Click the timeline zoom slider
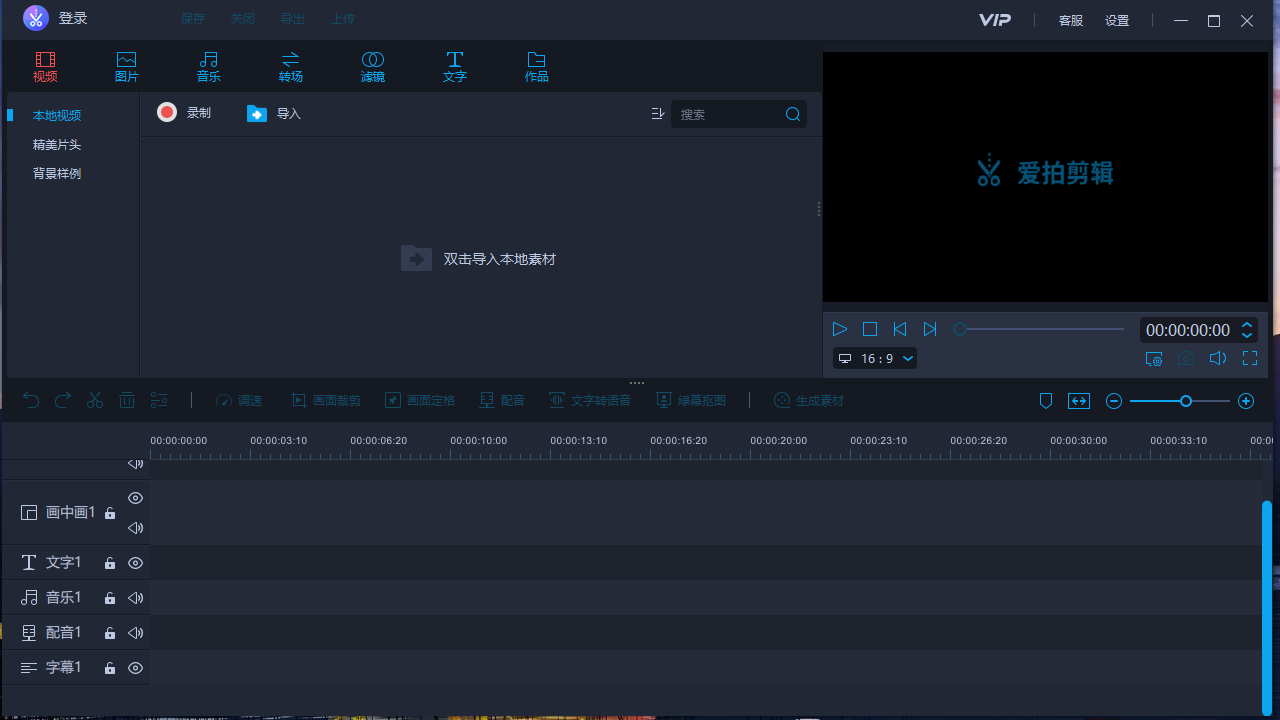This screenshot has width=1280, height=720. pyautogui.click(x=1180, y=401)
